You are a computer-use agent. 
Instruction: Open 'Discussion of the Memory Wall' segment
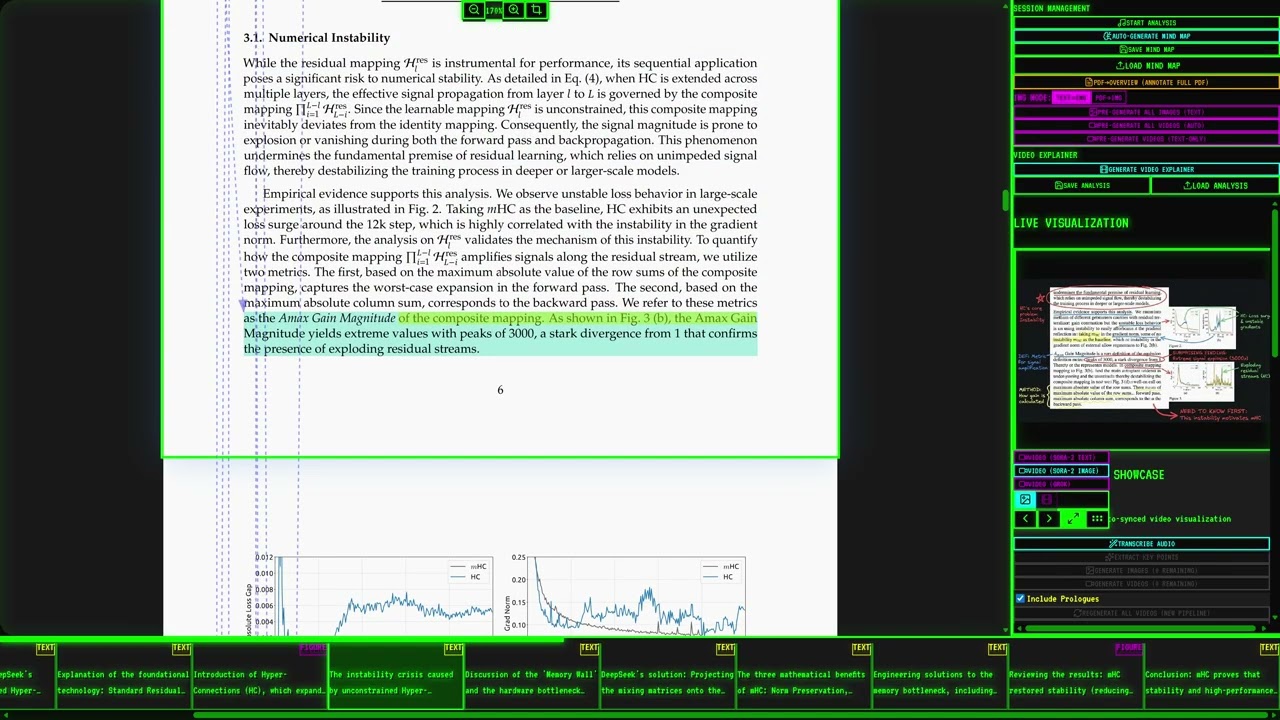tap(531, 676)
